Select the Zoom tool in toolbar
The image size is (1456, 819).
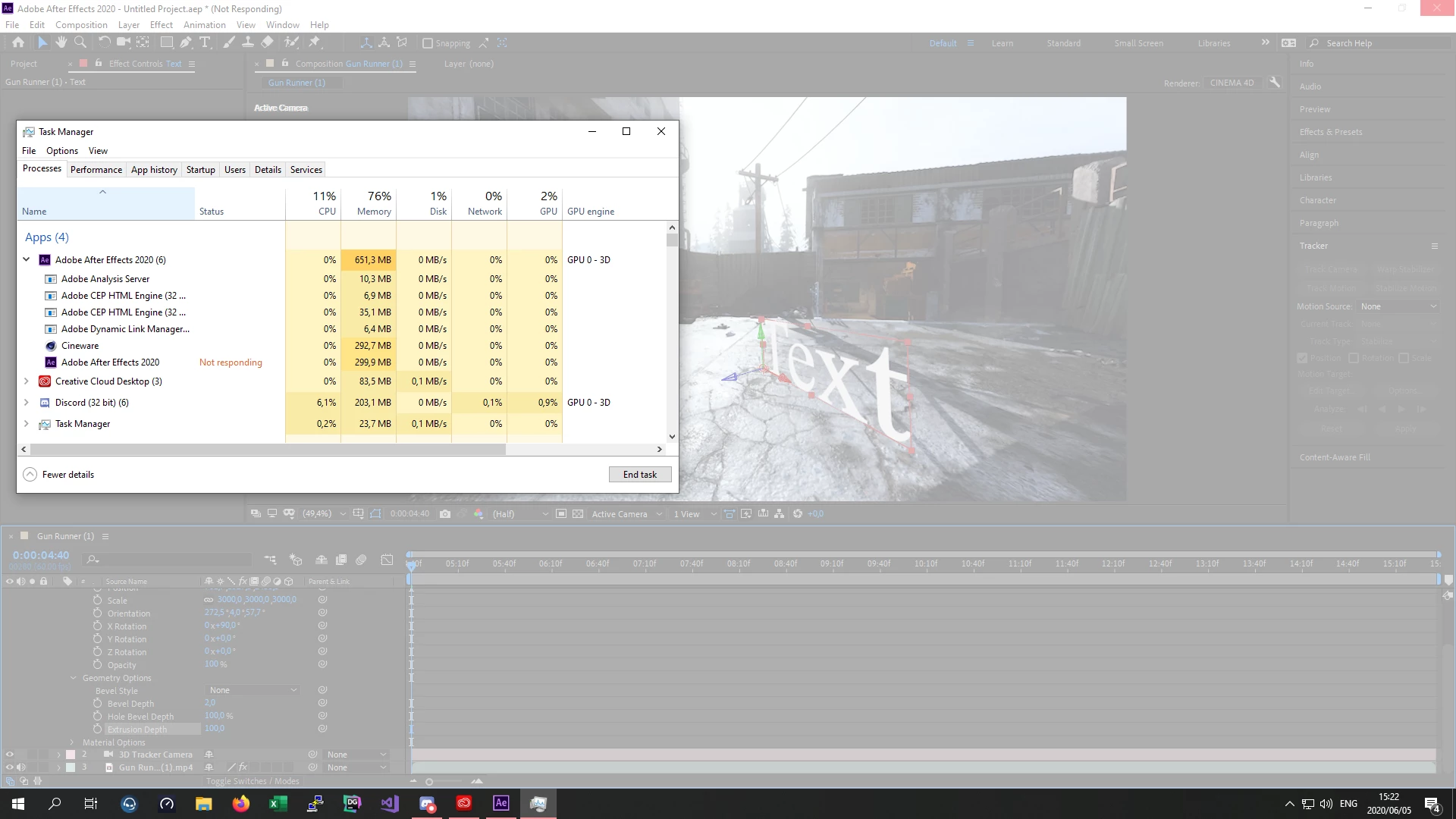tap(80, 42)
